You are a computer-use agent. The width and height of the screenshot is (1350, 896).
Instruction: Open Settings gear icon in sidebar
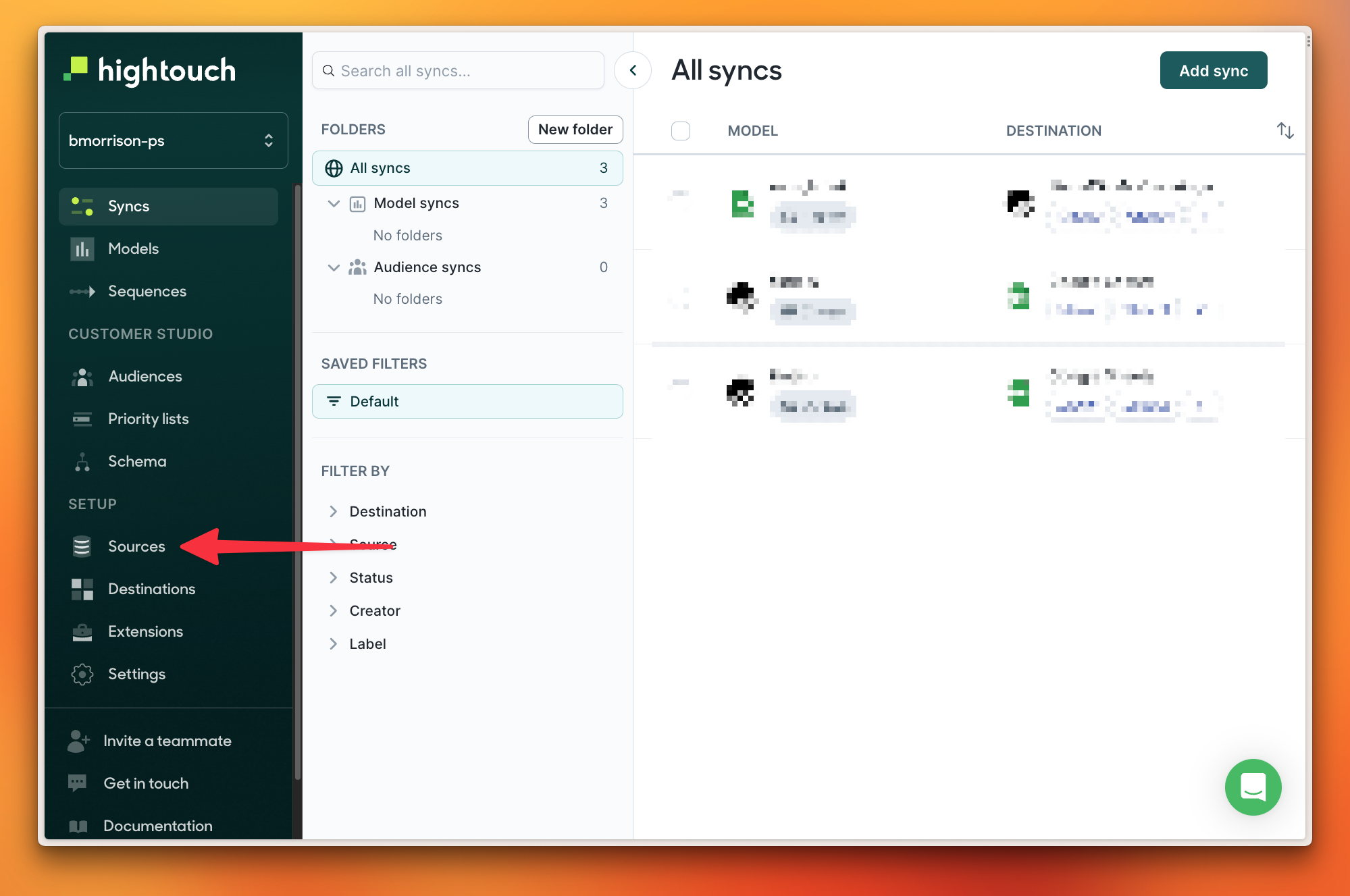click(x=82, y=674)
